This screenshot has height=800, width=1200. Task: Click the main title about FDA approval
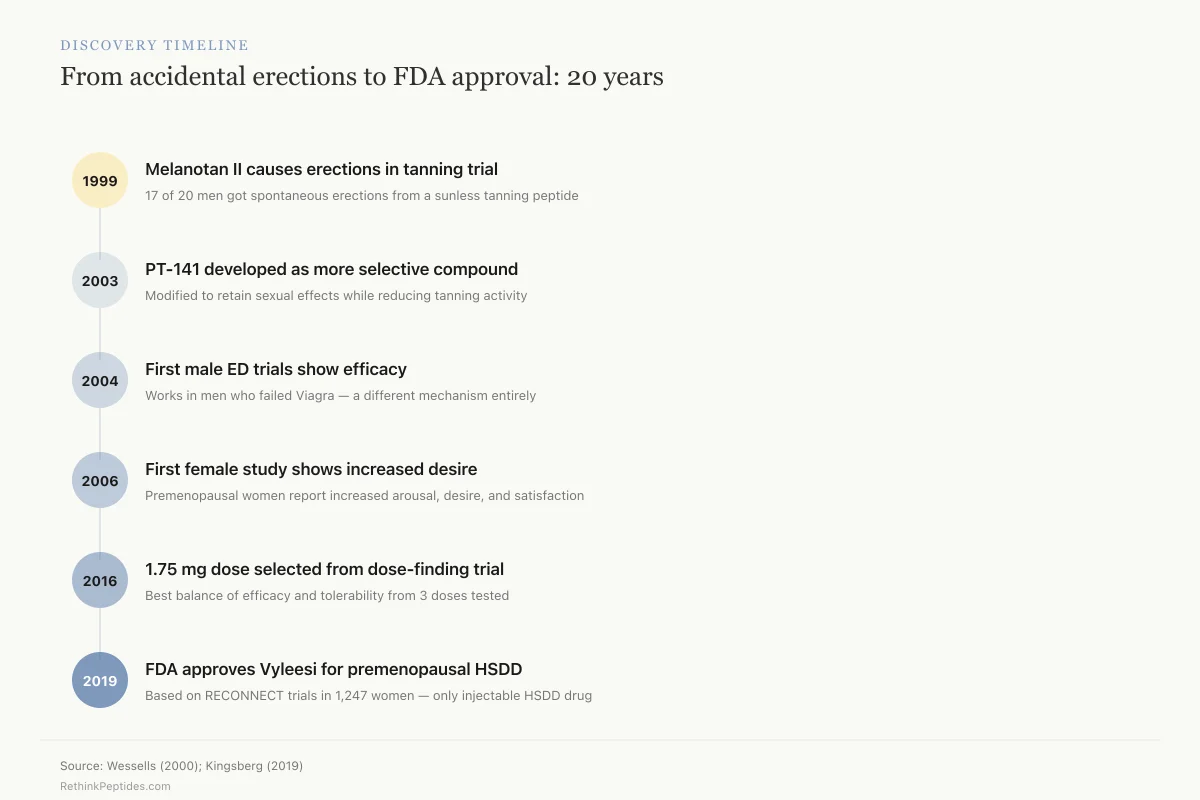[362, 76]
